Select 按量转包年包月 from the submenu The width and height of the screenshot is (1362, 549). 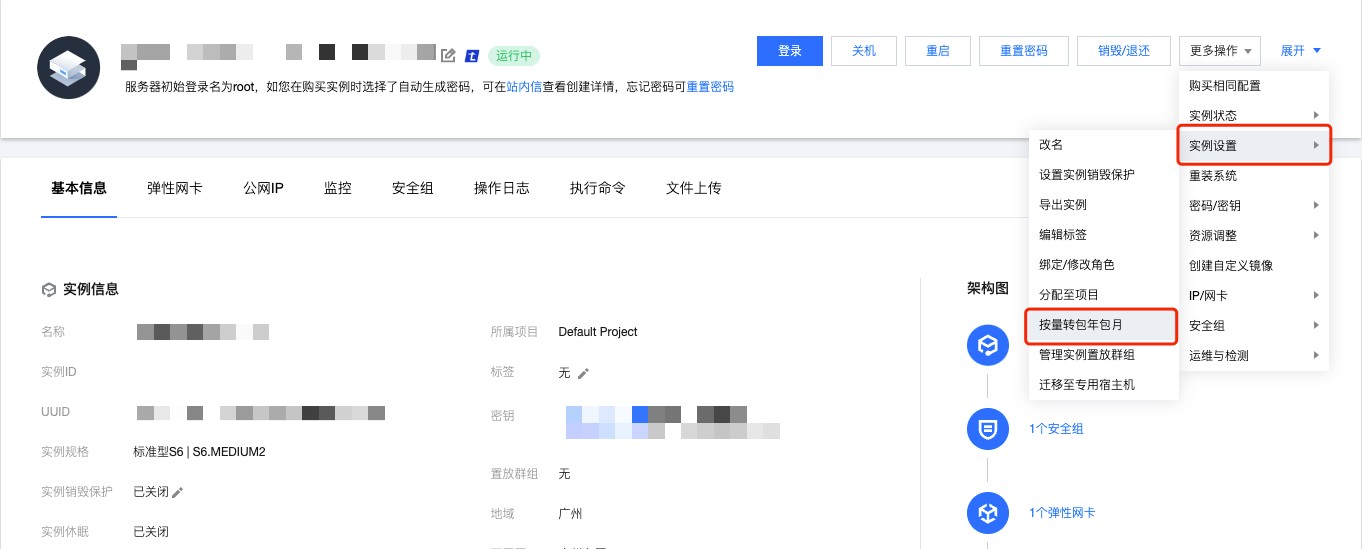click(x=1081, y=325)
